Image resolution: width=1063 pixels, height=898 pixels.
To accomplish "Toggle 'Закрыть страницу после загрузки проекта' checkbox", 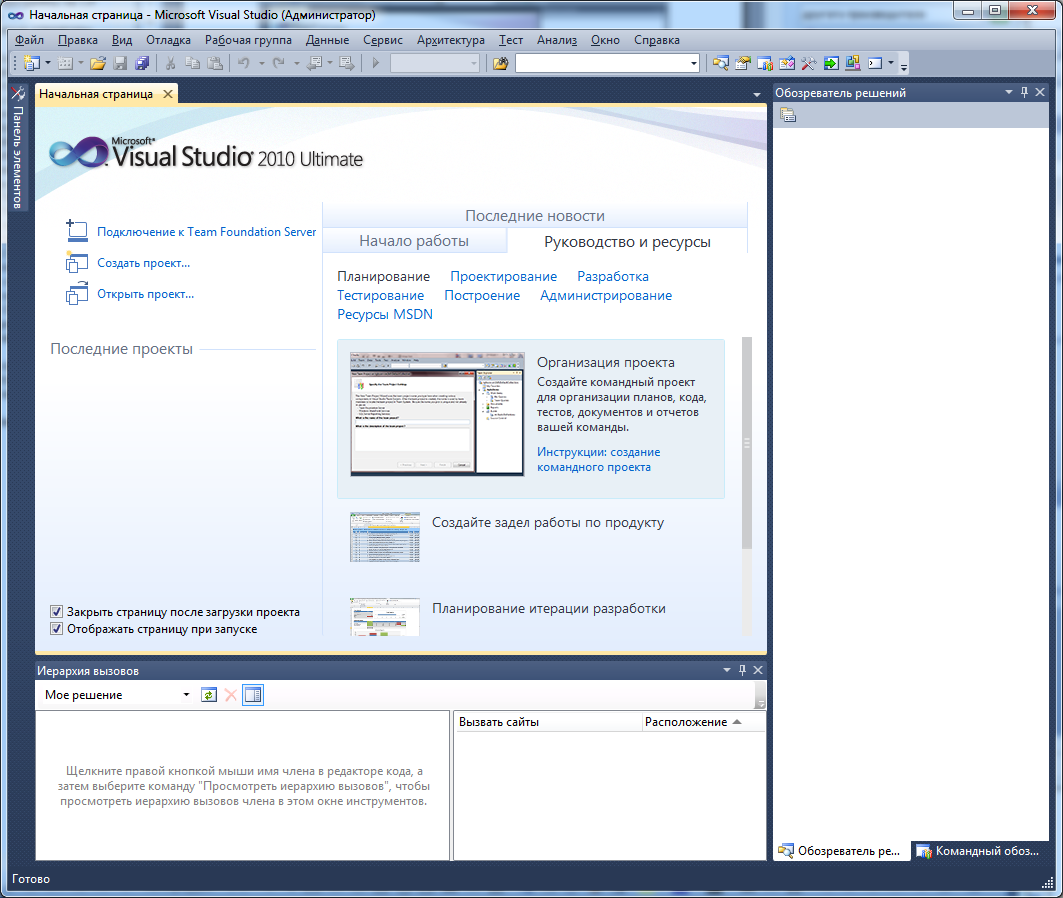I will tap(56, 611).
